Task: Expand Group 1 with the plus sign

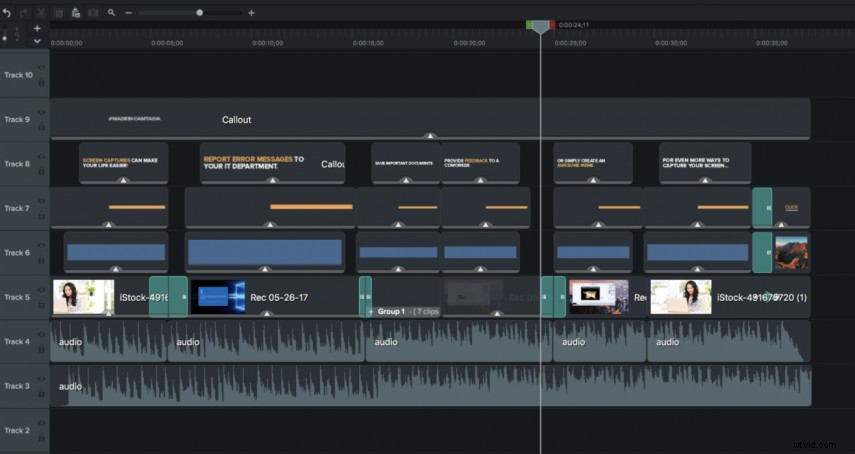Action: coord(371,312)
